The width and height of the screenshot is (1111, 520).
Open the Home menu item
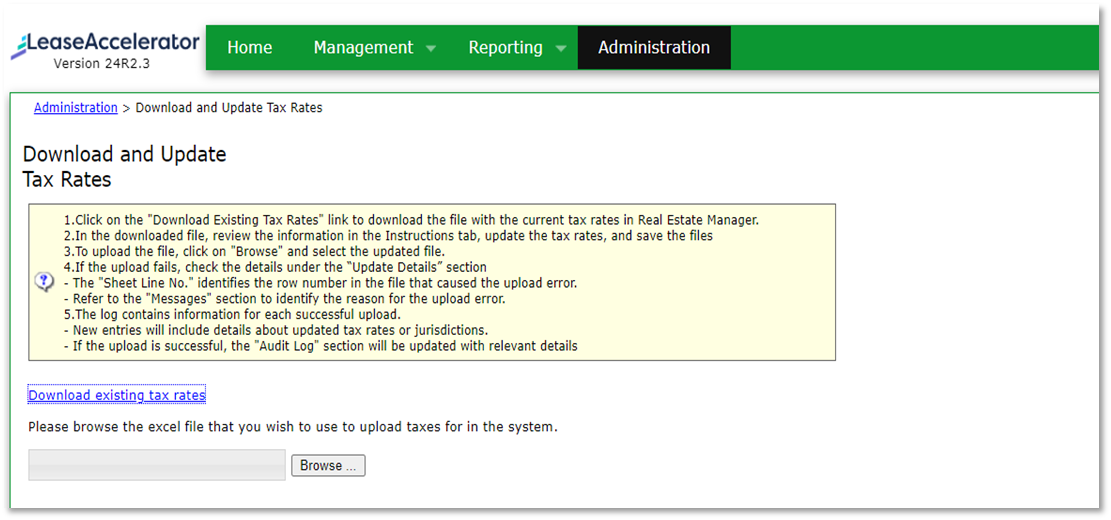pyautogui.click(x=249, y=47)
